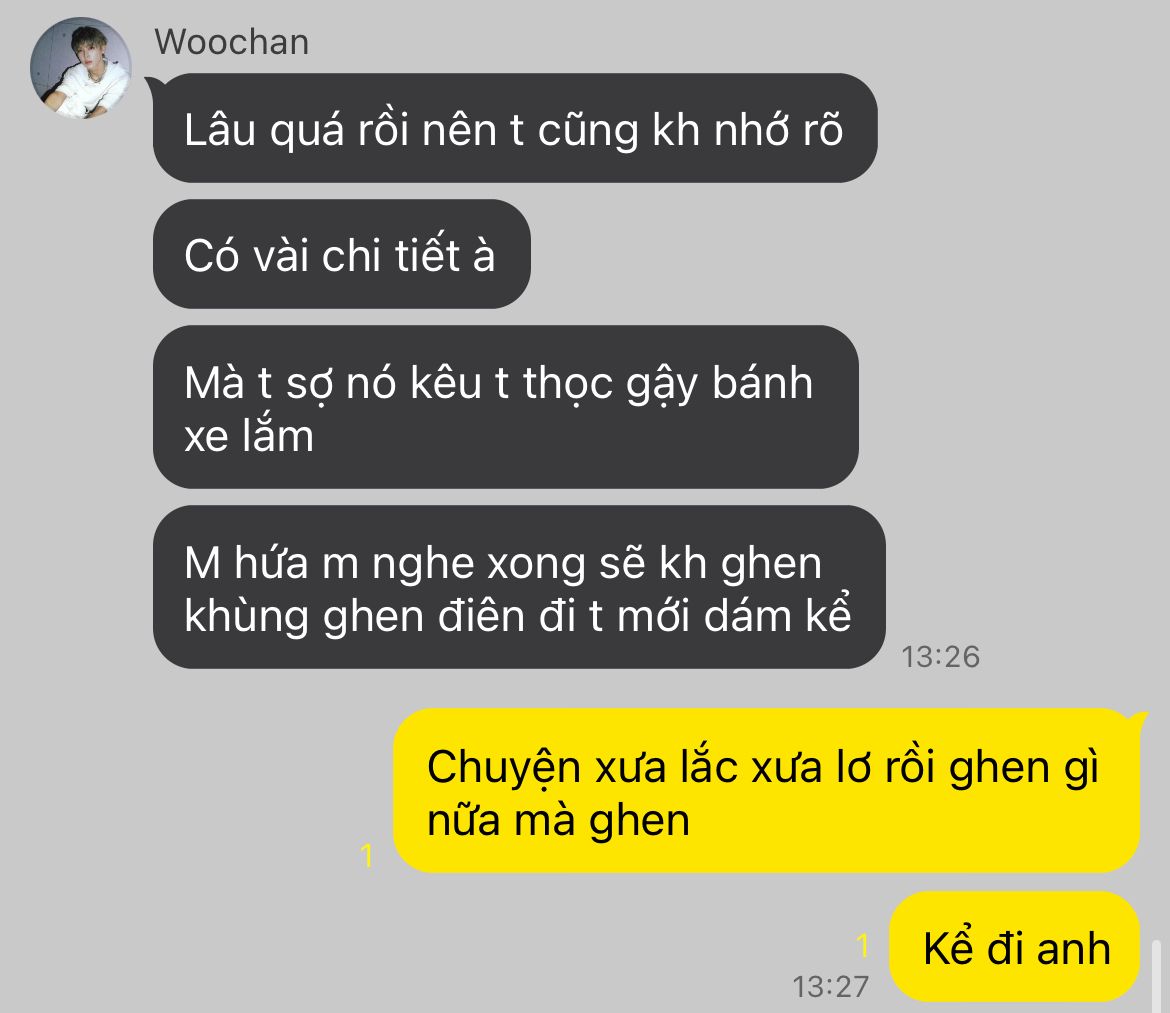Click unread count 1 beside "Chuyện xưa" message
This screenshot has height=1013, width=1170.
pos(366,856)
